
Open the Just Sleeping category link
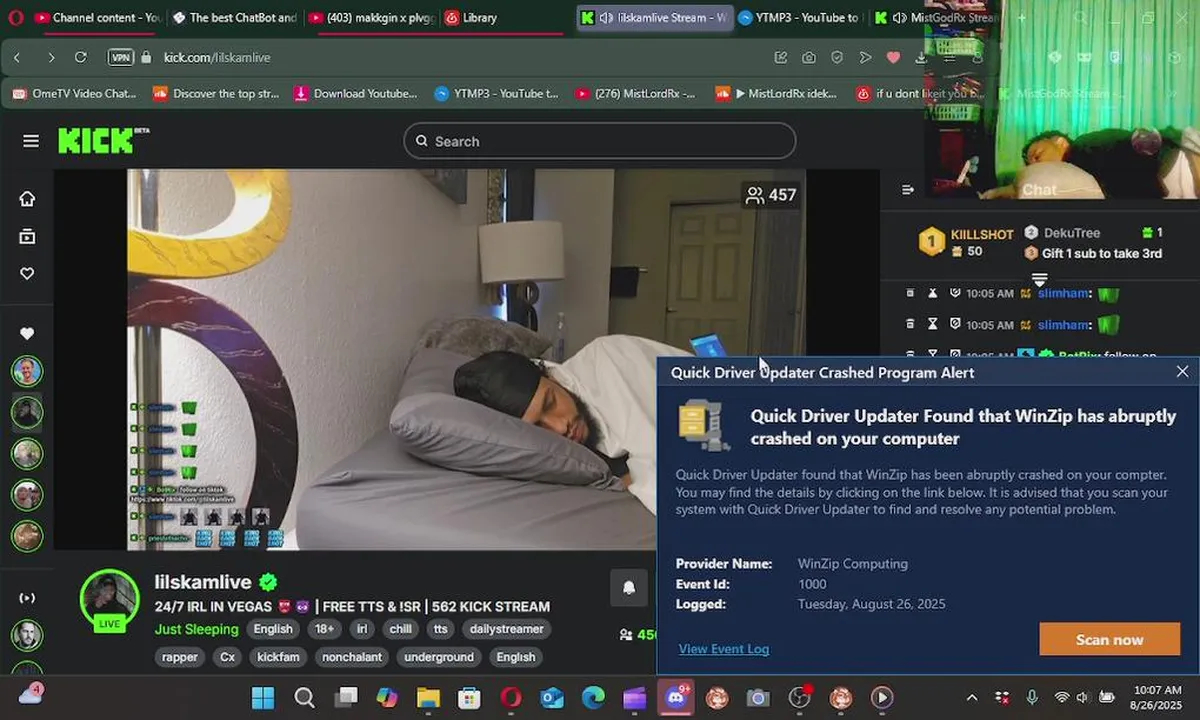(197, 629)
